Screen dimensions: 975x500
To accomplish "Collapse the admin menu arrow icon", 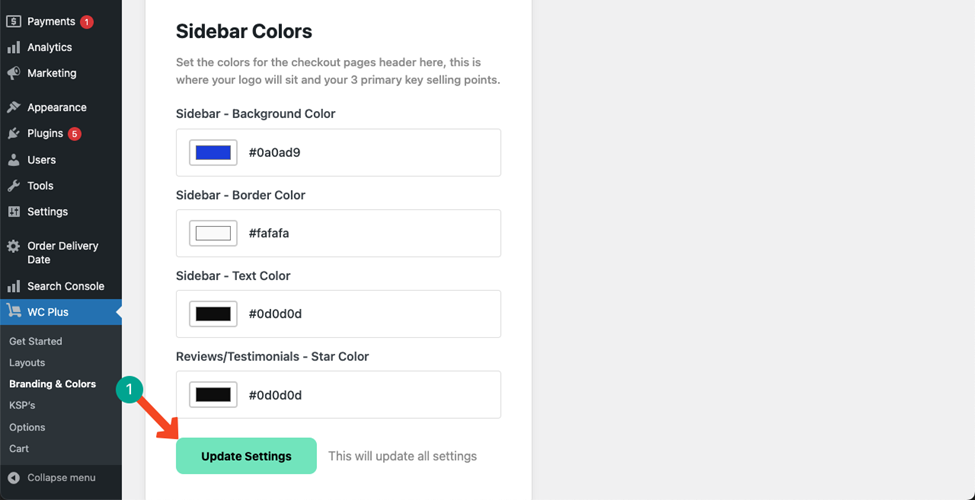I will [x=14, y=478].
